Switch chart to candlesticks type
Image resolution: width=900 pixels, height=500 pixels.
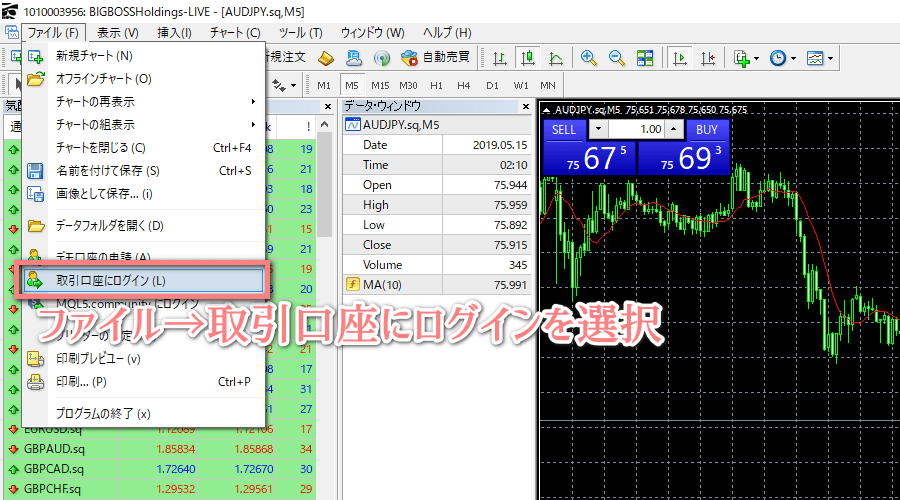click(x=527, y=58)
